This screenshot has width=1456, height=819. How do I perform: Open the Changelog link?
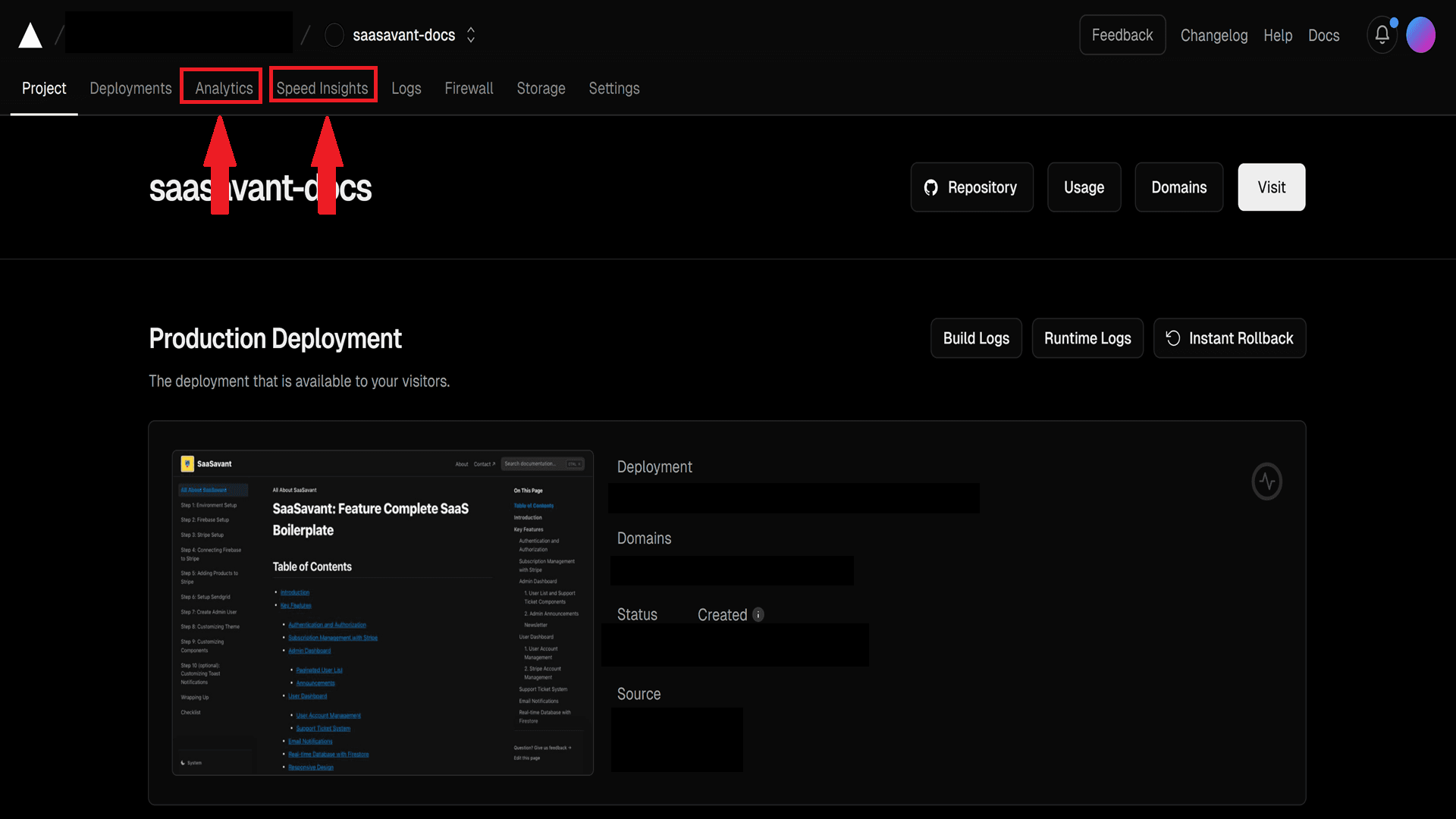pos(1213,35)
